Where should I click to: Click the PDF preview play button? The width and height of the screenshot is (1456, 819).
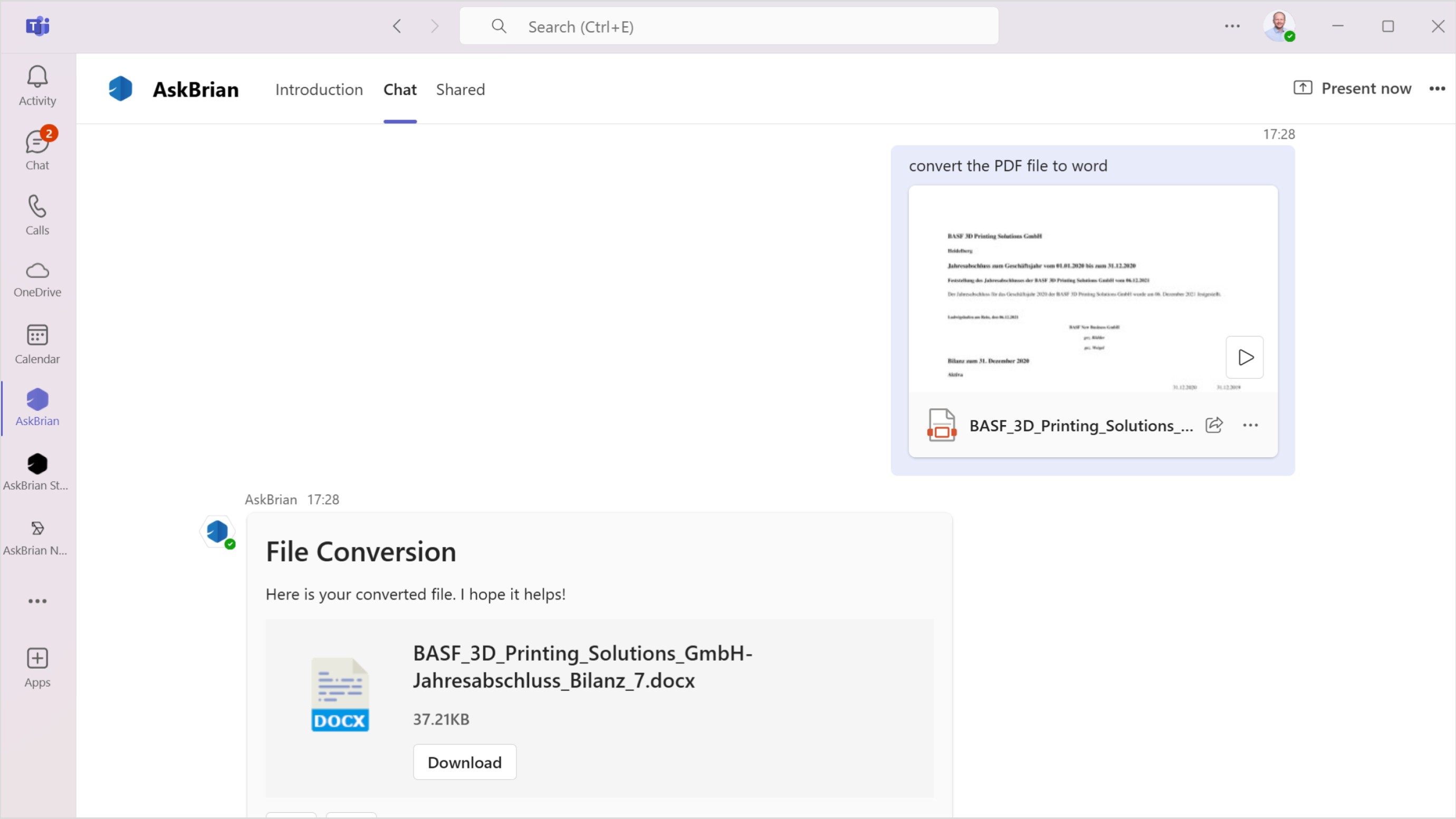[1244, 357]
